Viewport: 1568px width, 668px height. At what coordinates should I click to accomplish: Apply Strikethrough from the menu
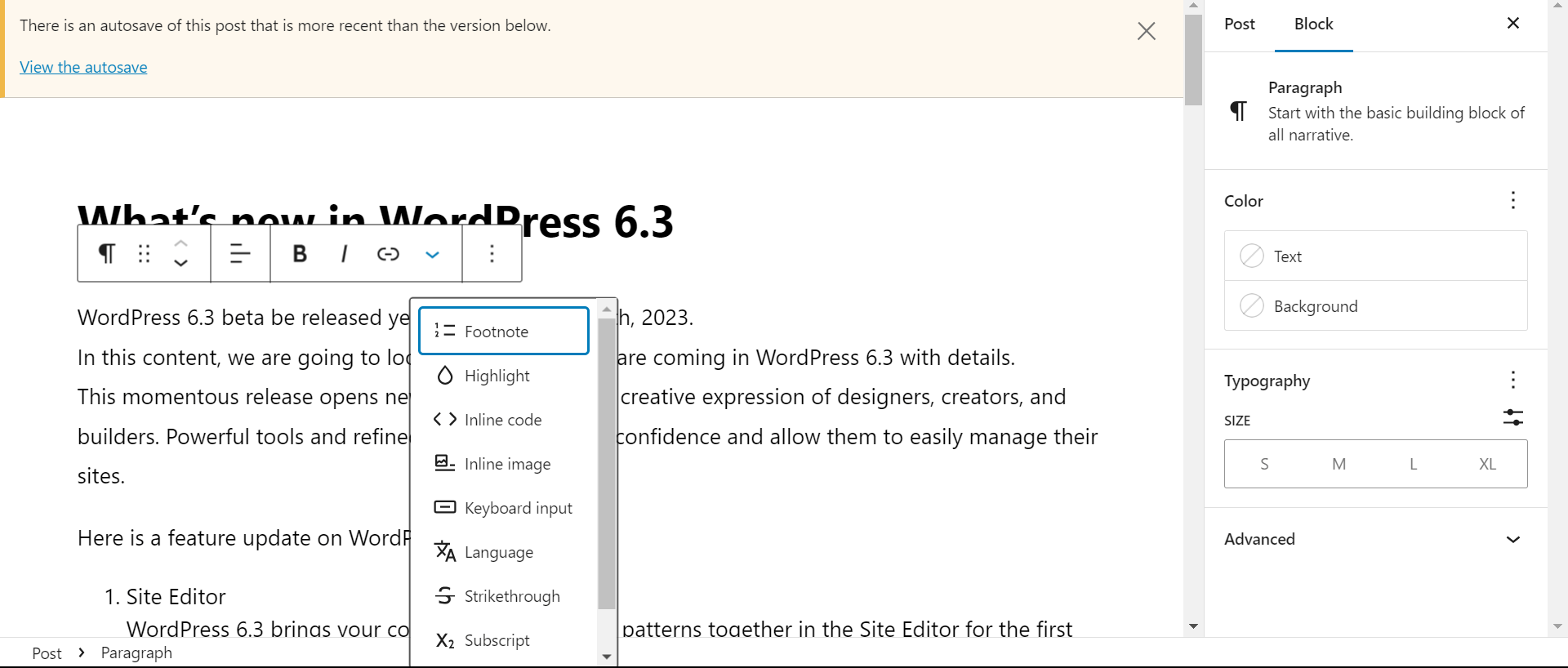pos(504,596)
